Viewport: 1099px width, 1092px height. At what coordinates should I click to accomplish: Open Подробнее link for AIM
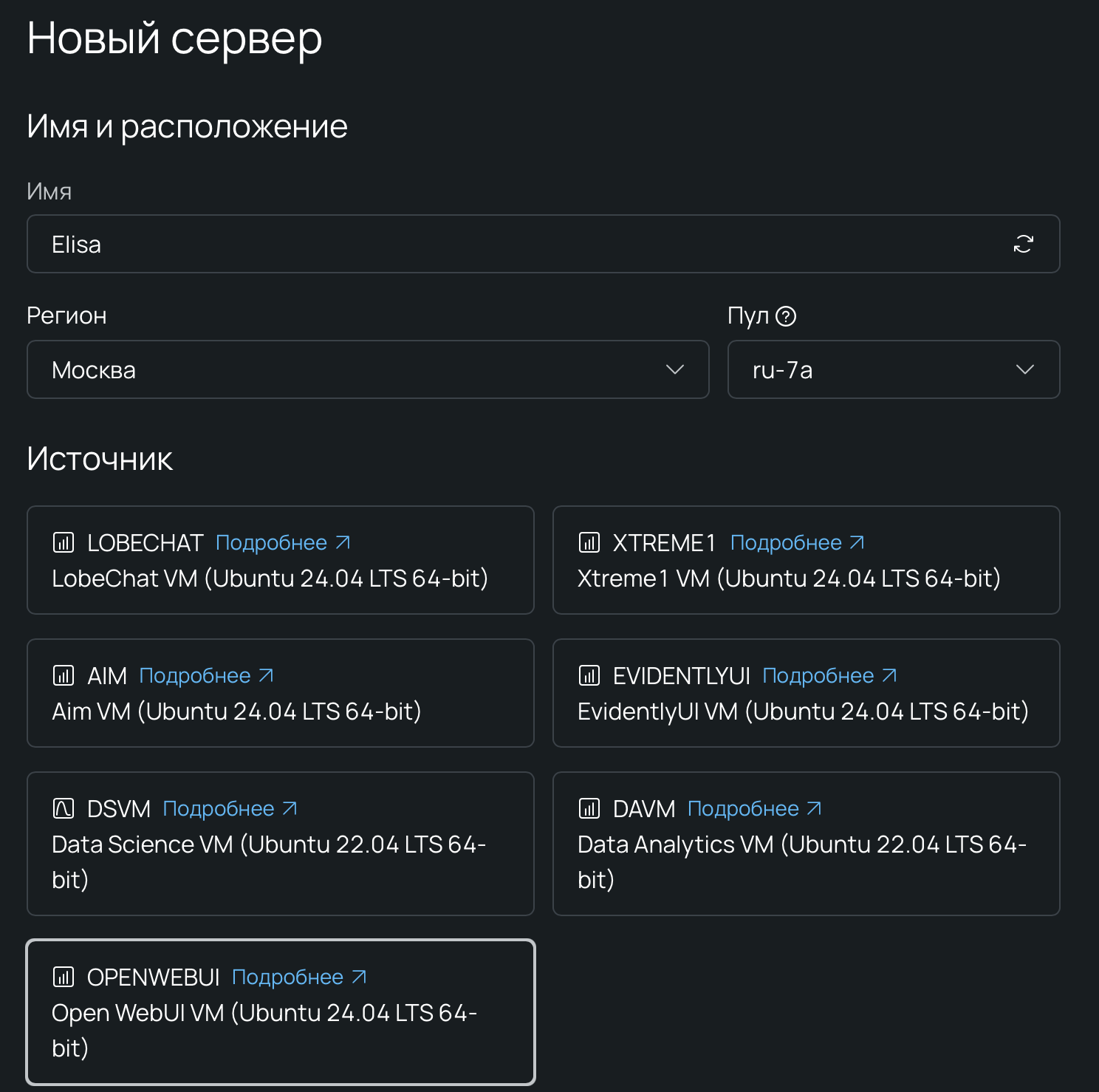click(x=206, y=676)
